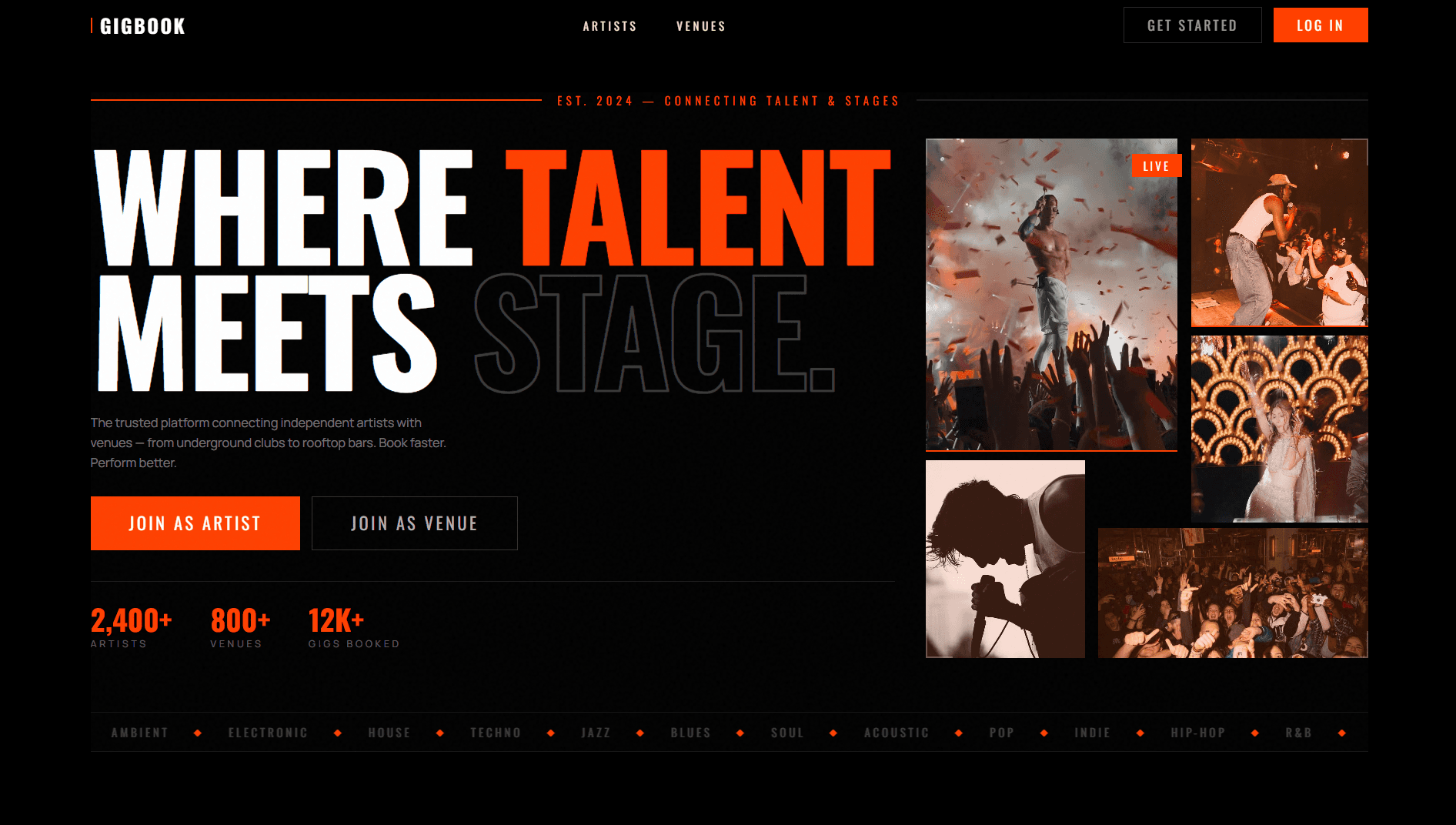The width and height of the screenshot is (1456, 825).
Task: Click the GIGBOOK logo
Action: point(139,26)
